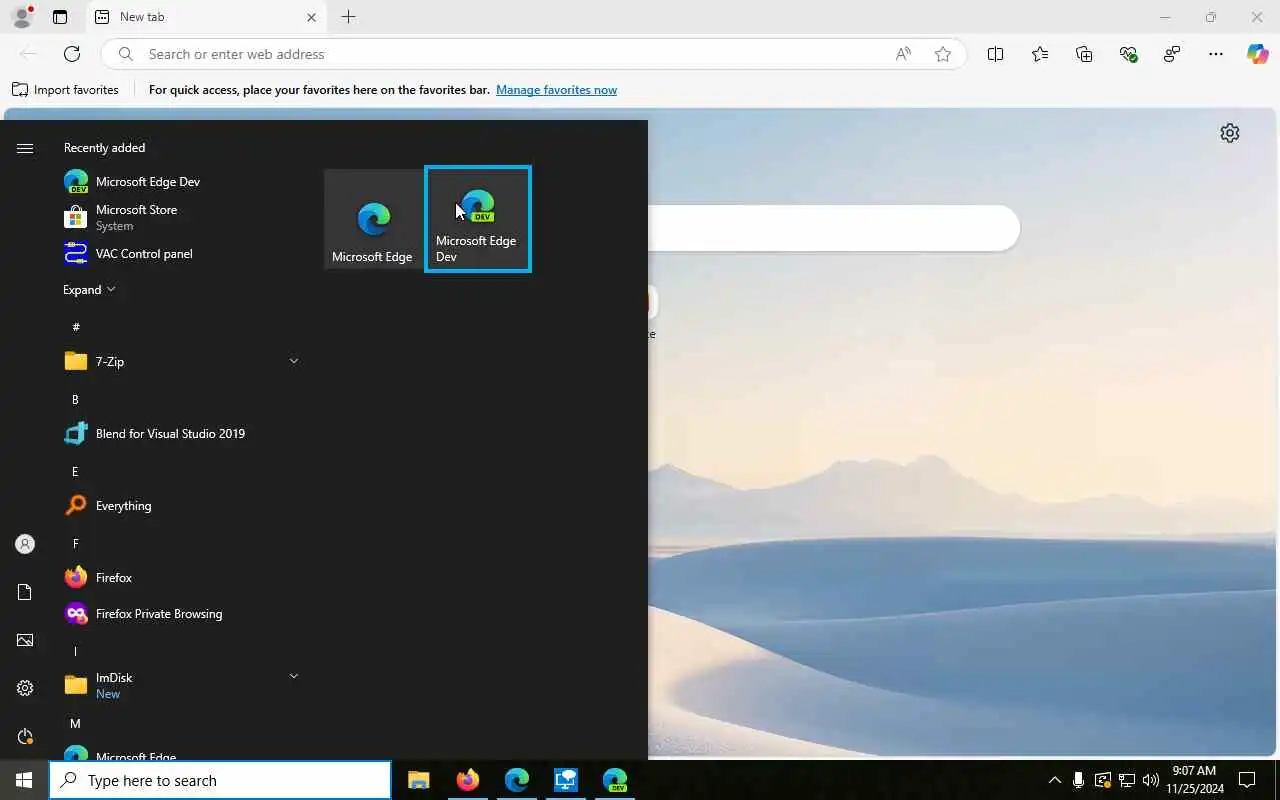This screenshot has width=1280, height=800.
Task: Open the remote desktop taskbar app
Action: pyautogui.click(x=566, y=780)
